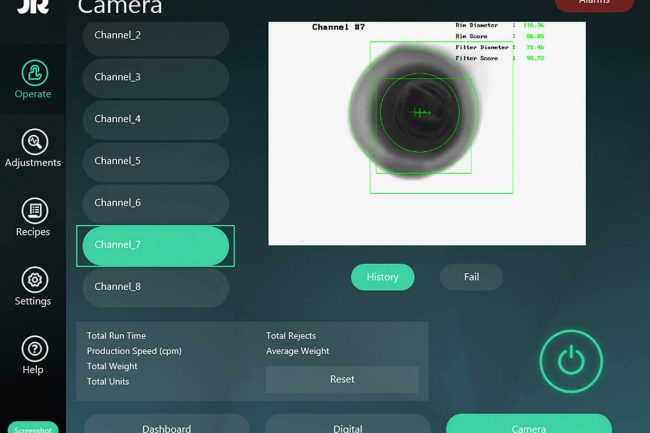Viewport: 650px width, 433px height.
Task: Choose Channel_4 camera feed
Action: 155,119
